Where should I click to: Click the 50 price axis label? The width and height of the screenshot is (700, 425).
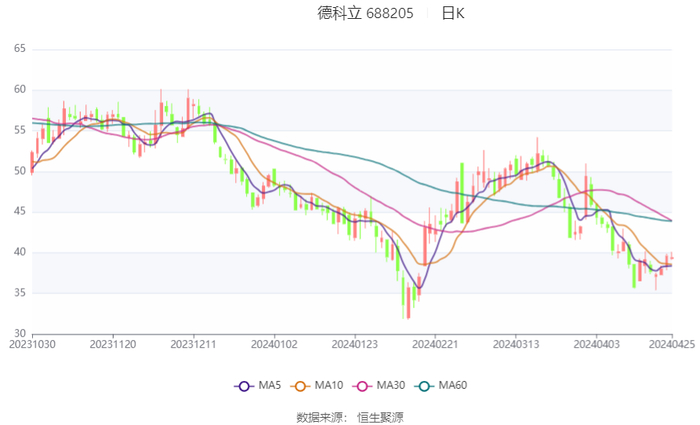click(20, 171)
